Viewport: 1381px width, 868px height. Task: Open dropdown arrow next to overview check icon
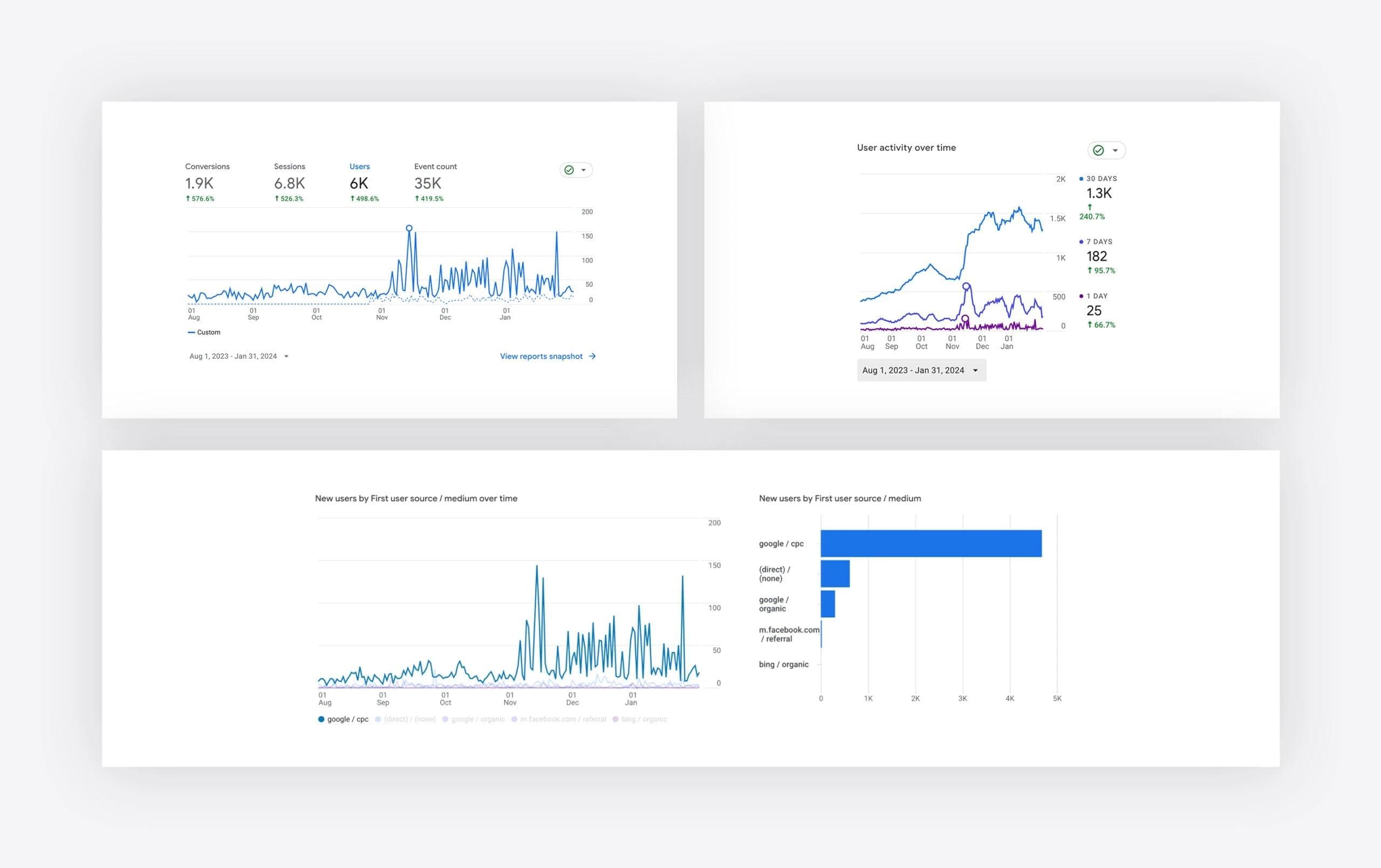pyautogui.click(x=583, y=170)
